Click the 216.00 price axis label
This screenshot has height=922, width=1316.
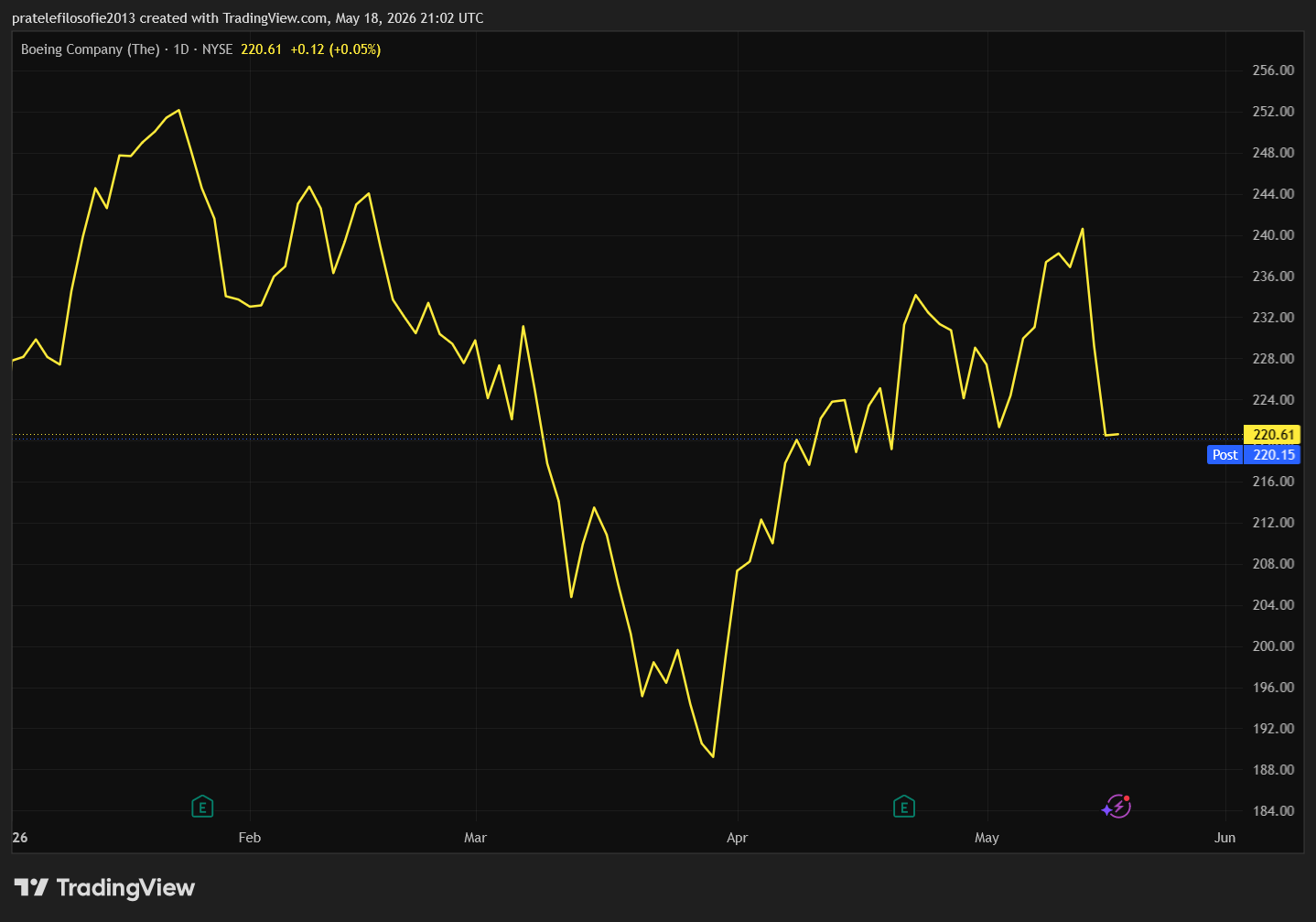tap(1273, 482)
